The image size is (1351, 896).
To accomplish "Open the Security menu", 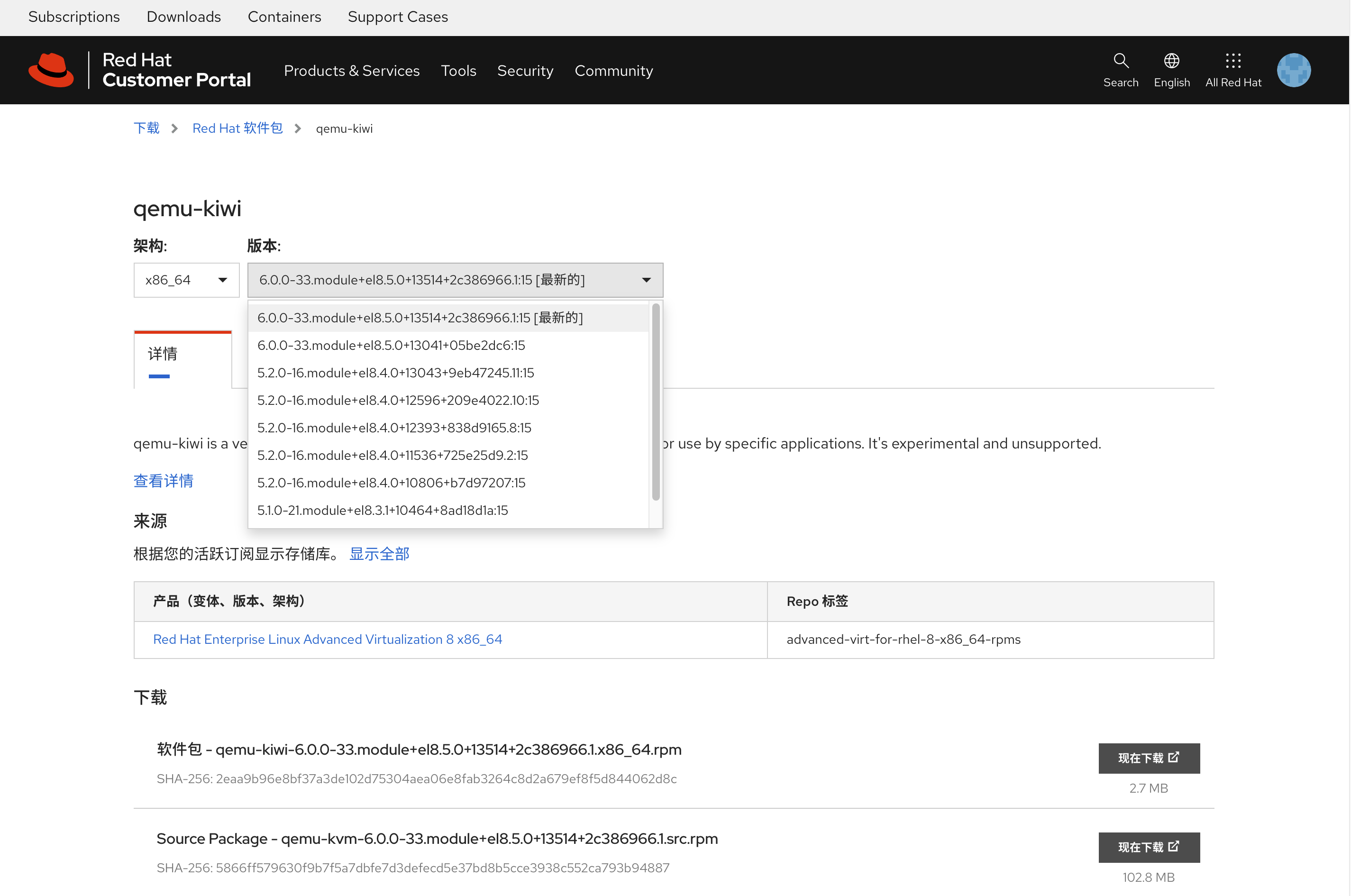I will pos(525,71).
